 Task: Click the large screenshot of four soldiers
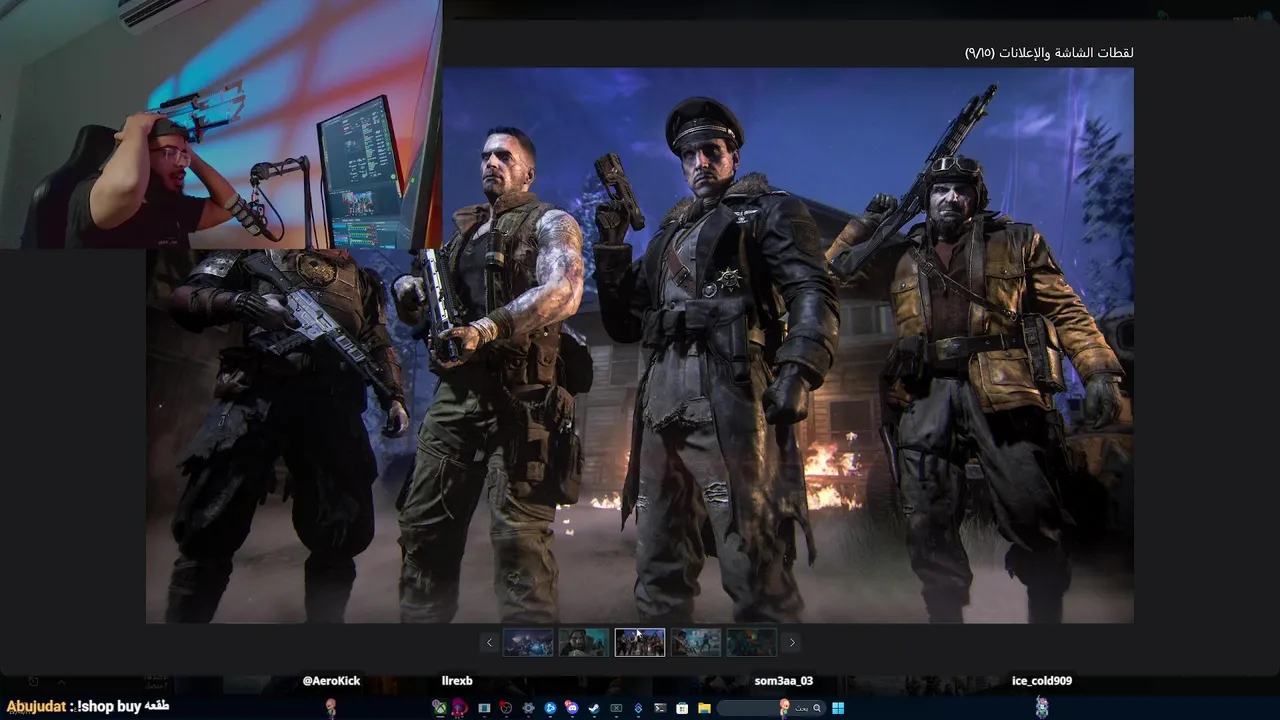tap(640, 345)
